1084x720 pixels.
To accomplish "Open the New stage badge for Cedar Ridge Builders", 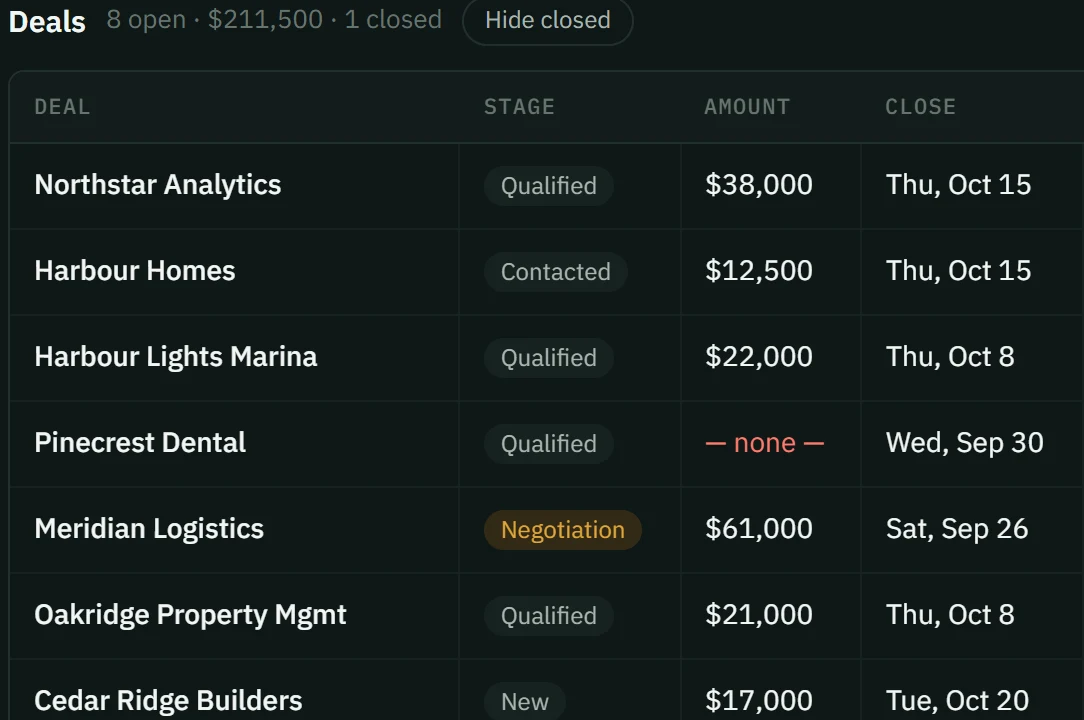I will click(x=525, y=701).
